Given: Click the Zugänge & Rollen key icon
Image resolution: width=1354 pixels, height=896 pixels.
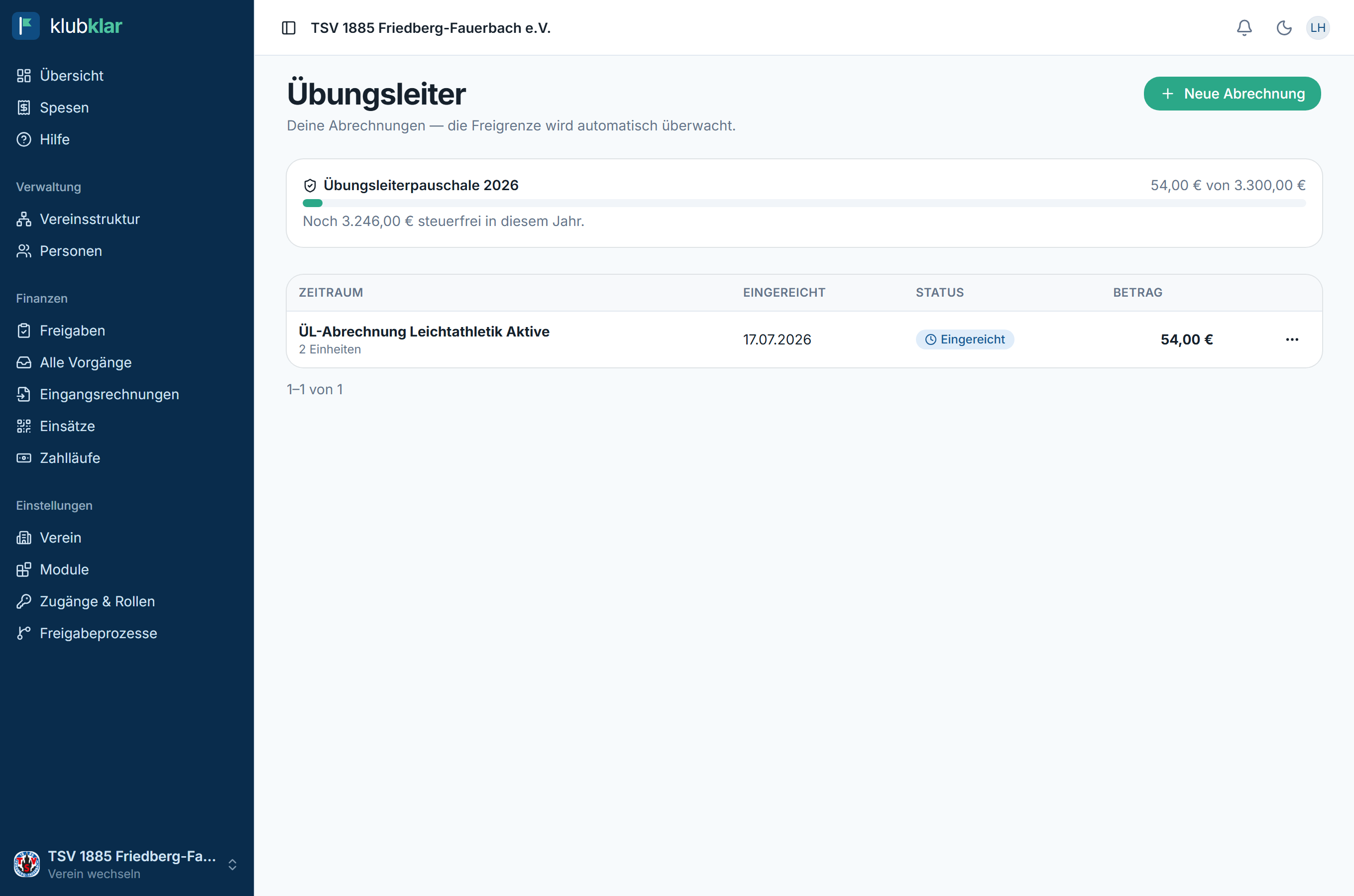Looking at the screenshot, I should 24,601.
